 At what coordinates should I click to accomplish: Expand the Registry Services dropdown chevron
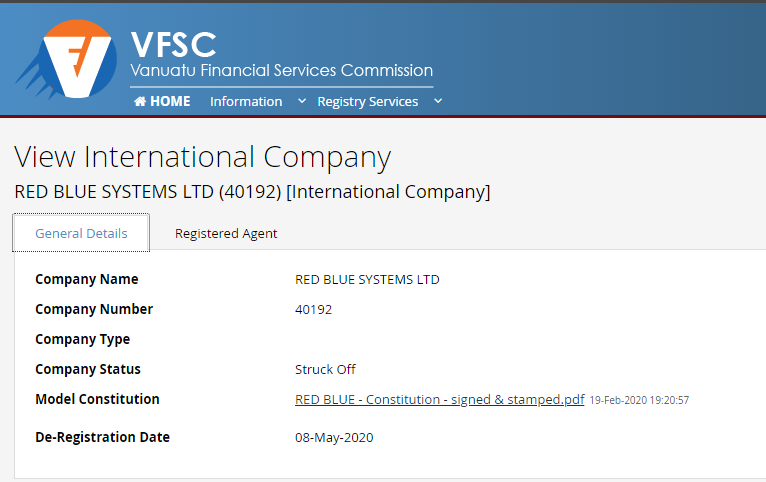[x=438, y=101]
